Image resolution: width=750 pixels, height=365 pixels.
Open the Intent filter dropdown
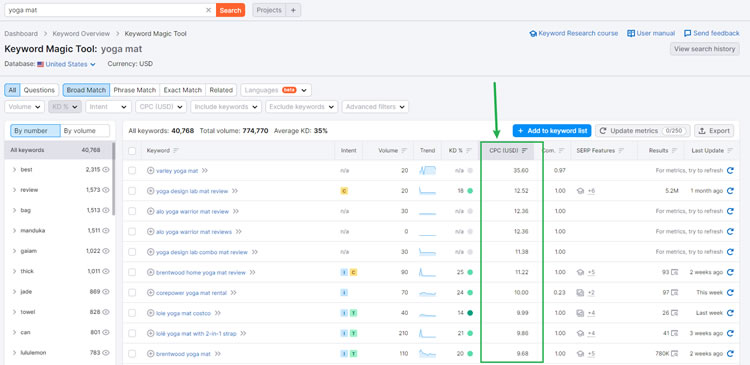click(109, 107)
